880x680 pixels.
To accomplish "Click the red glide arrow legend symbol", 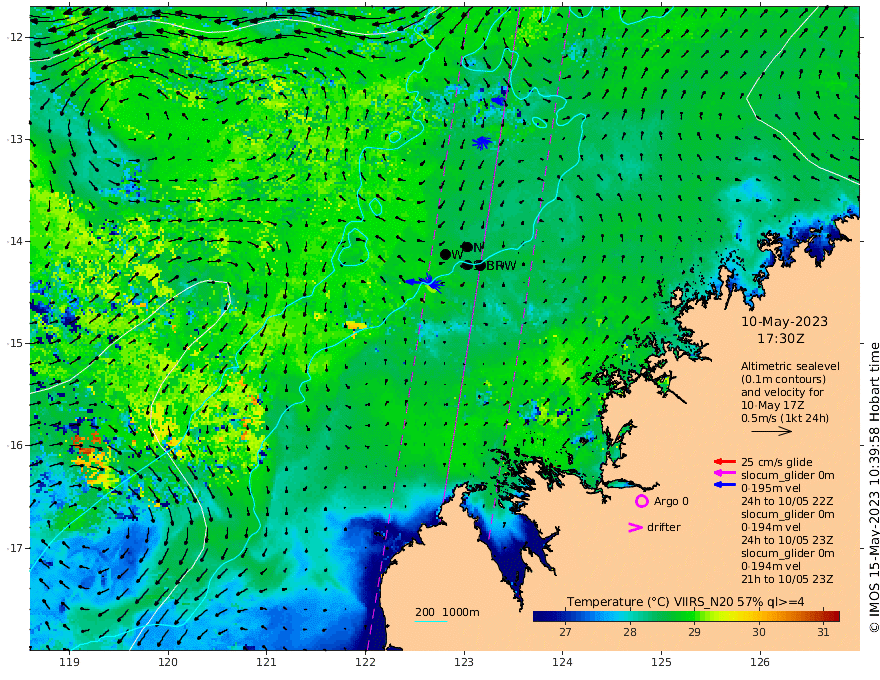I will [x=725, y=462].
